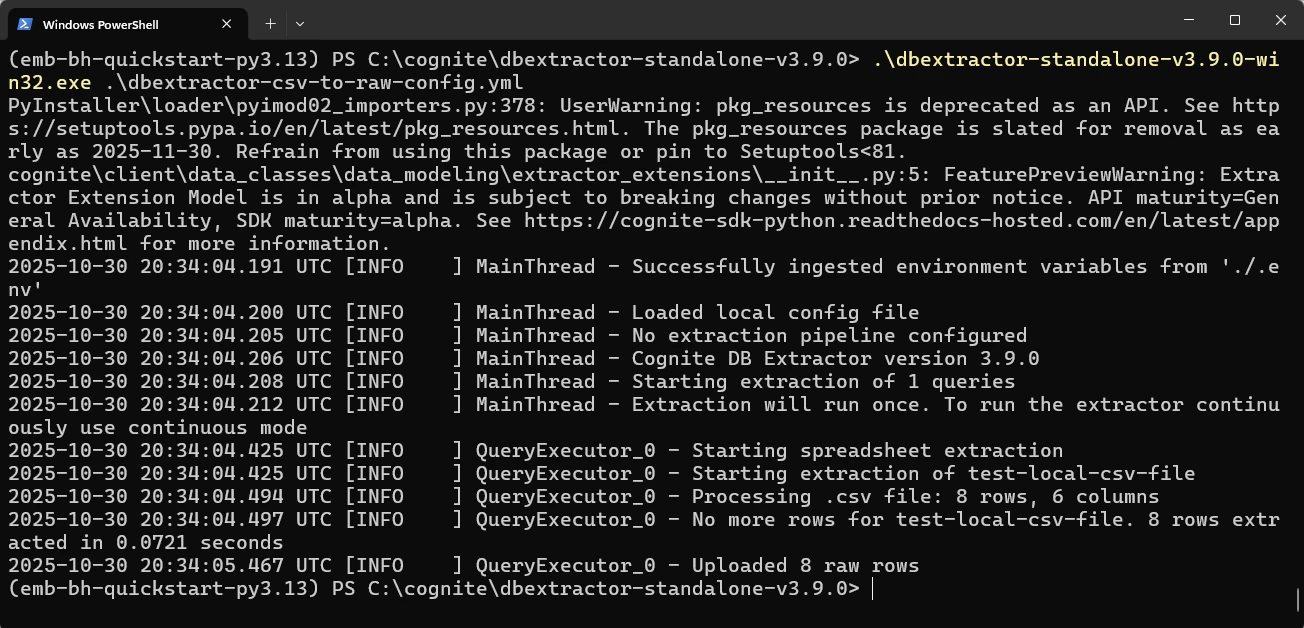Click 'Processing .csv file: 8 rows, 6 columns' text
The width and height of the screenshot is (1304, 628).
pyautogui.click(x=926, y=497)
